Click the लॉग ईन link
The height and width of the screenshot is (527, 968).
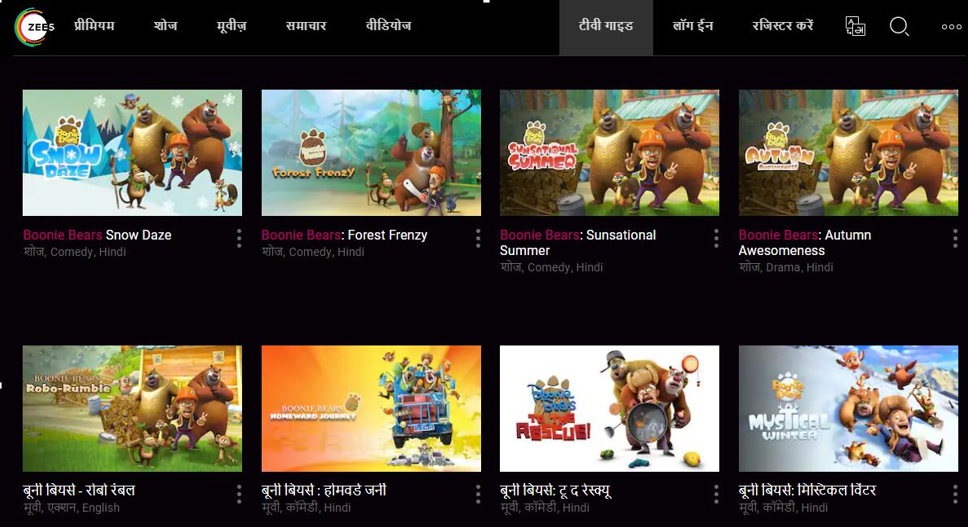(x=693, y=26)
